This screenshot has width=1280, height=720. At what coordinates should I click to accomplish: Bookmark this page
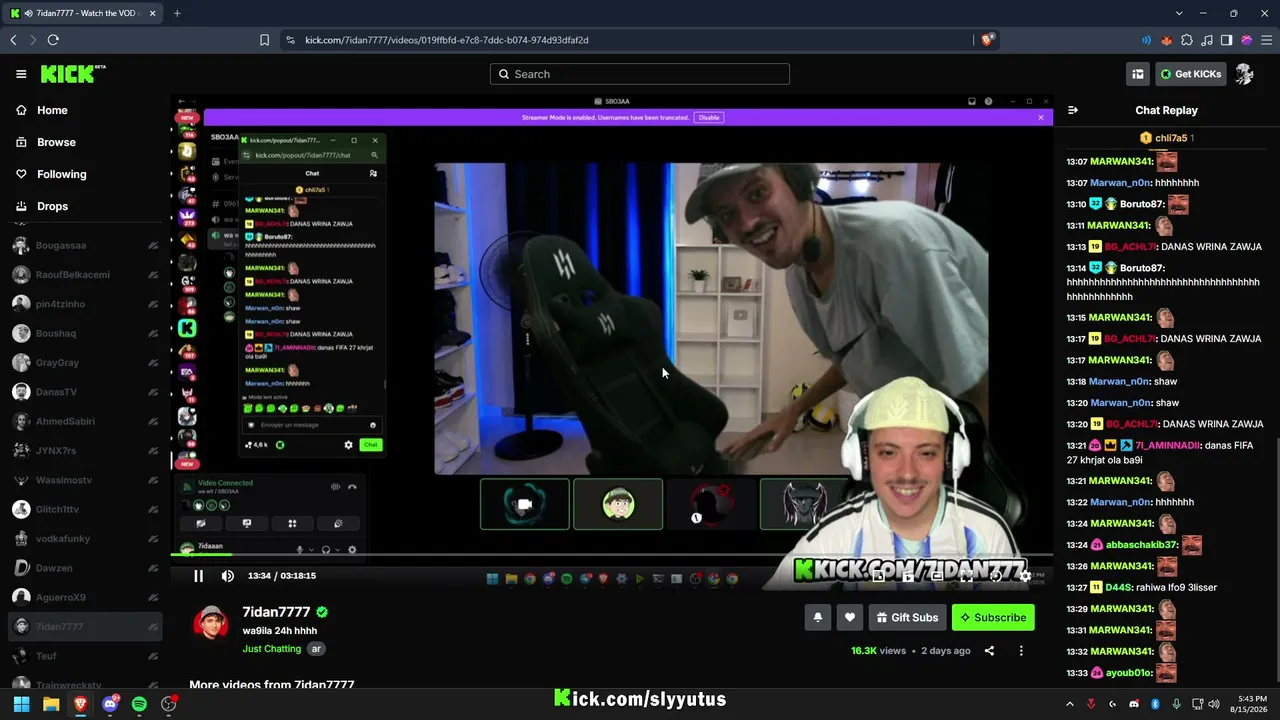[264, 40]
